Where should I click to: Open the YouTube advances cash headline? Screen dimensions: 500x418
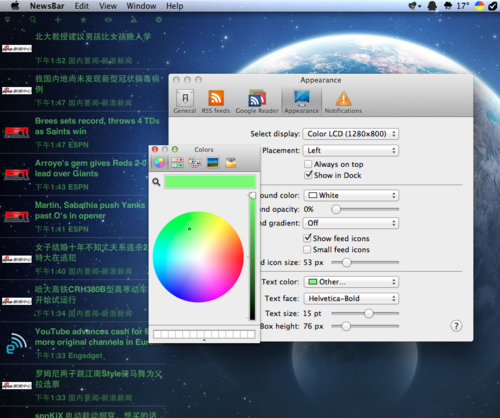pos(92,337)
